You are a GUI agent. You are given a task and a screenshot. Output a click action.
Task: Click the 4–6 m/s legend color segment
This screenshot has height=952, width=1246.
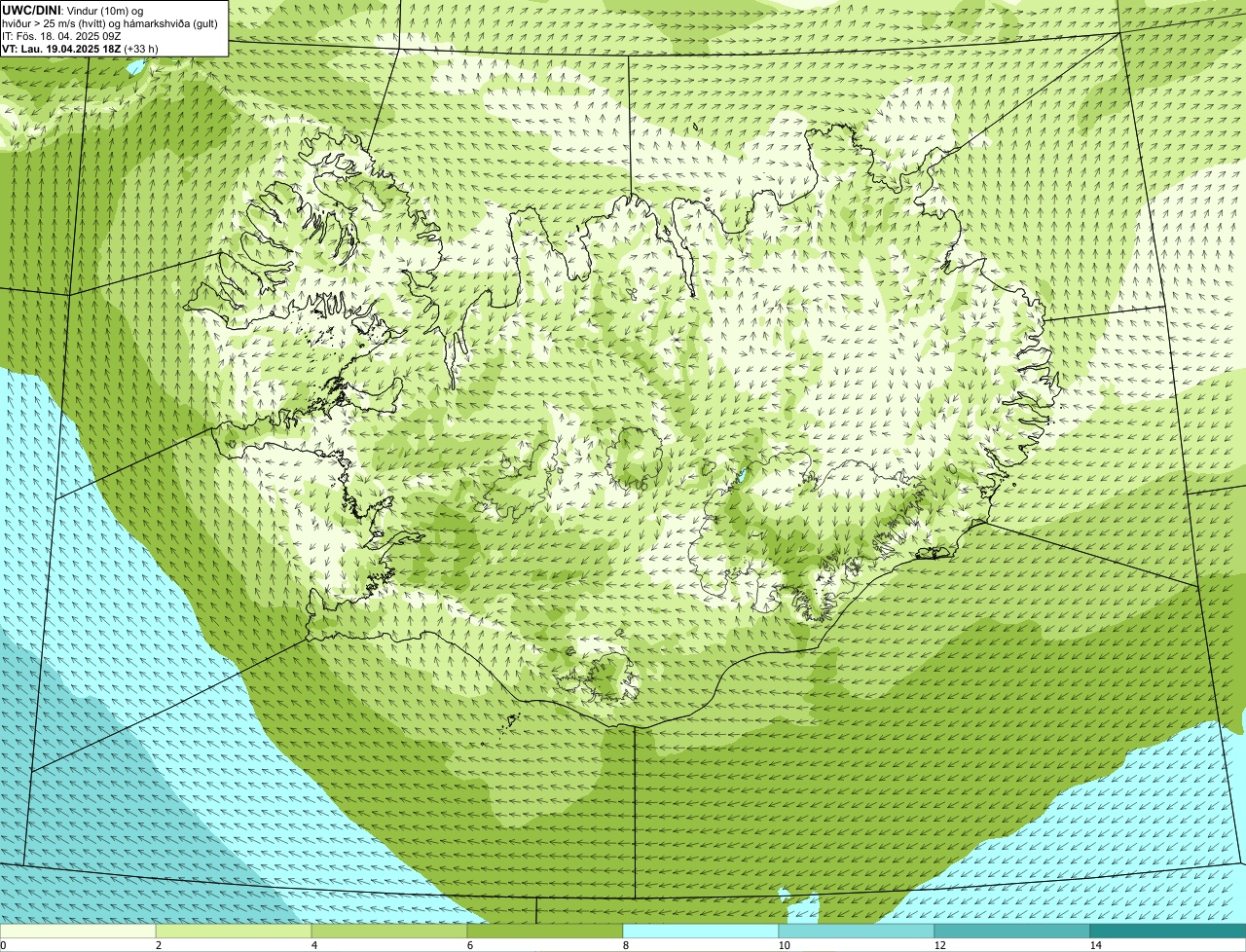[x=389, y=932]
